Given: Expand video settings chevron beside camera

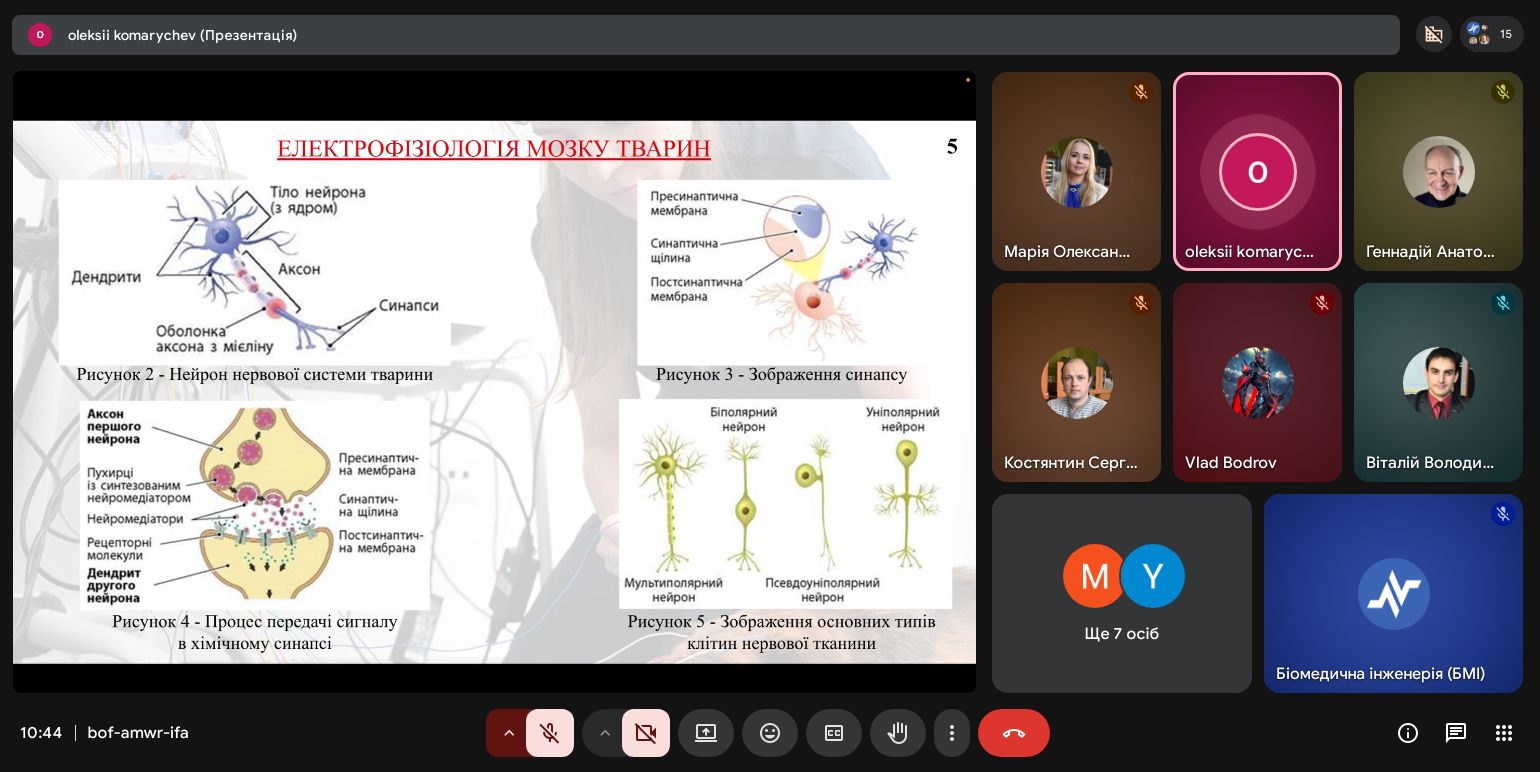Looking at the screenshot, I should point(604,733).
